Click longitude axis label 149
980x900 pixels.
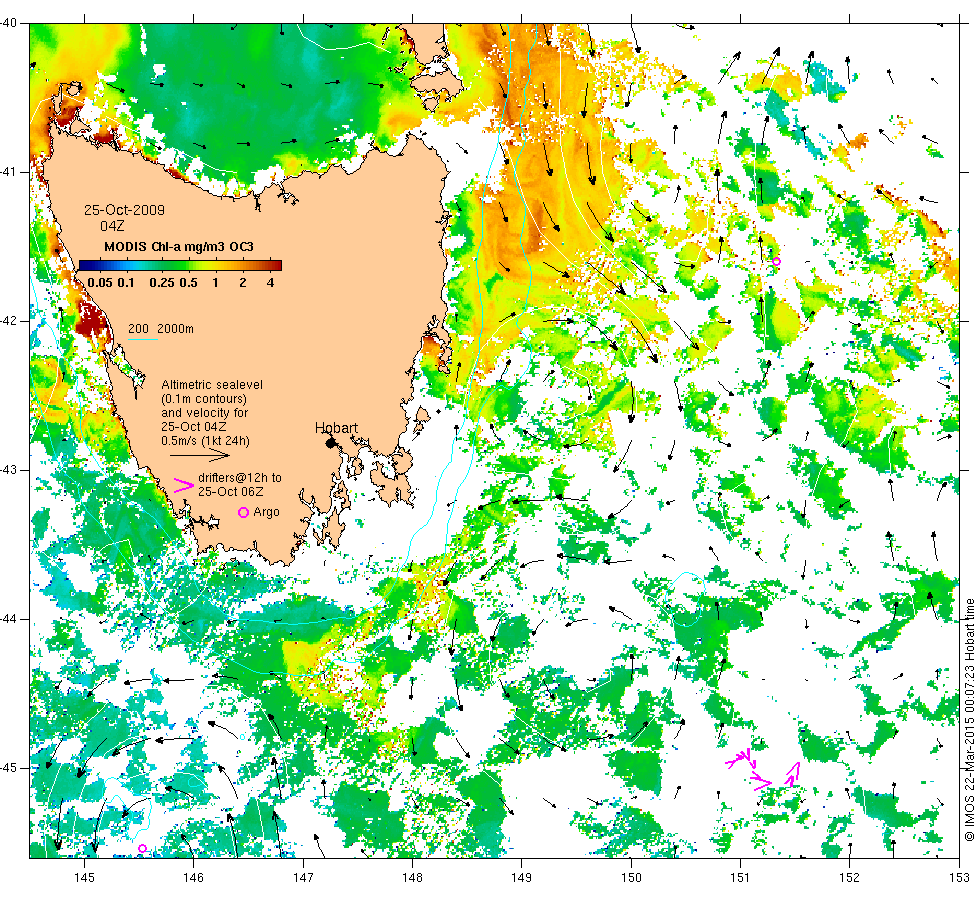[x=522, y=878]
